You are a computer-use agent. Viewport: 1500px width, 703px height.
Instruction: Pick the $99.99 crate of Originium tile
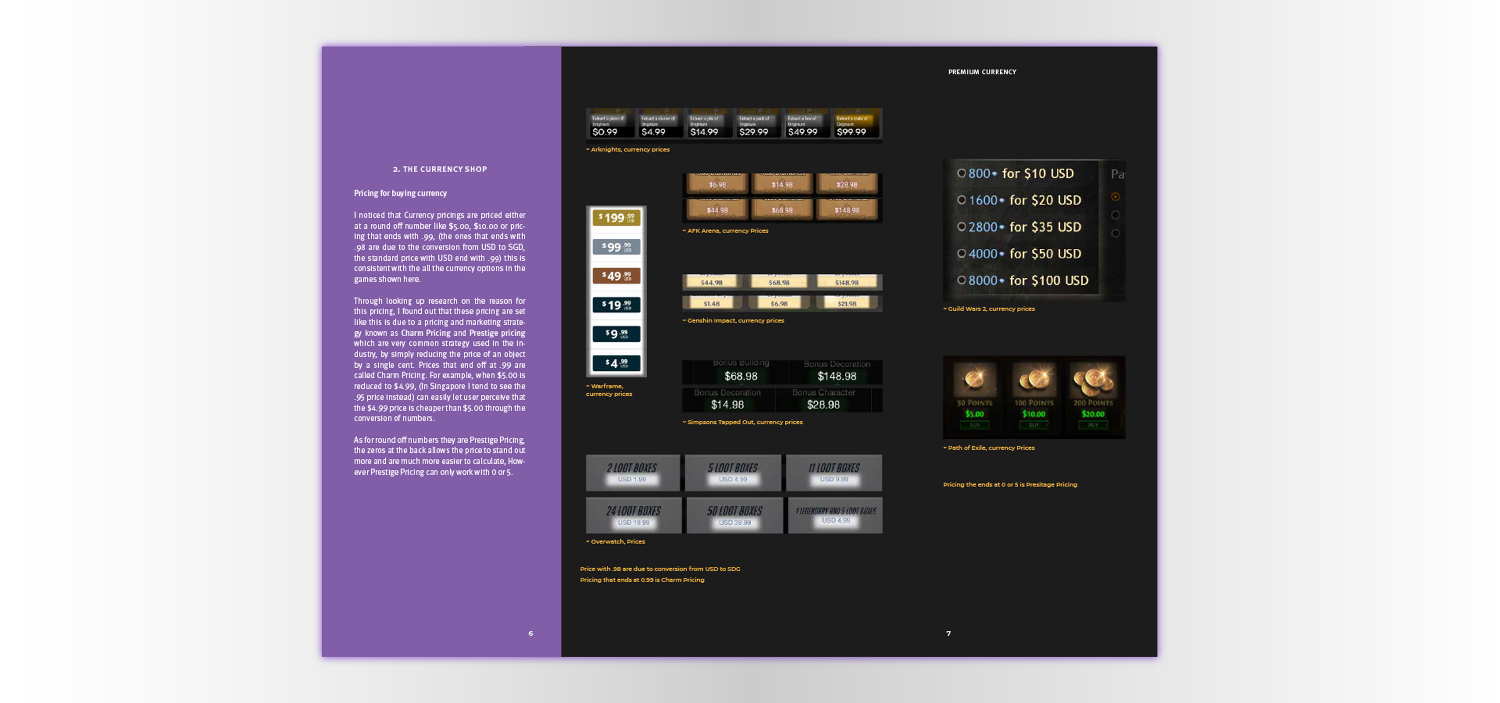pyautogui.click(x=857, y=124)
